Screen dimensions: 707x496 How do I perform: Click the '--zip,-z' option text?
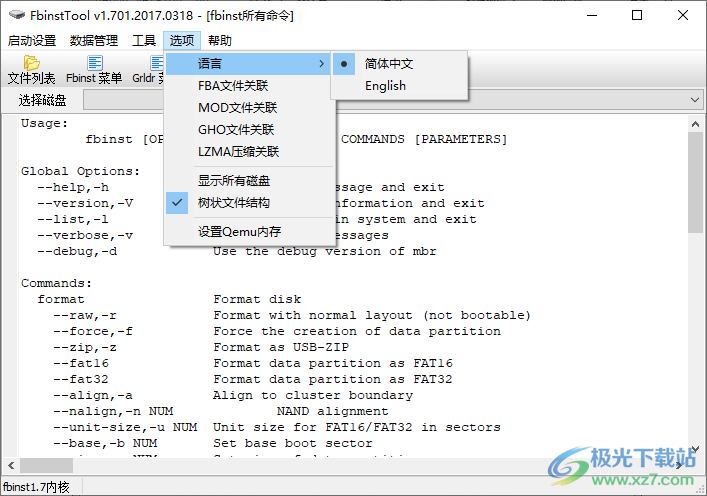click(85, 348)
